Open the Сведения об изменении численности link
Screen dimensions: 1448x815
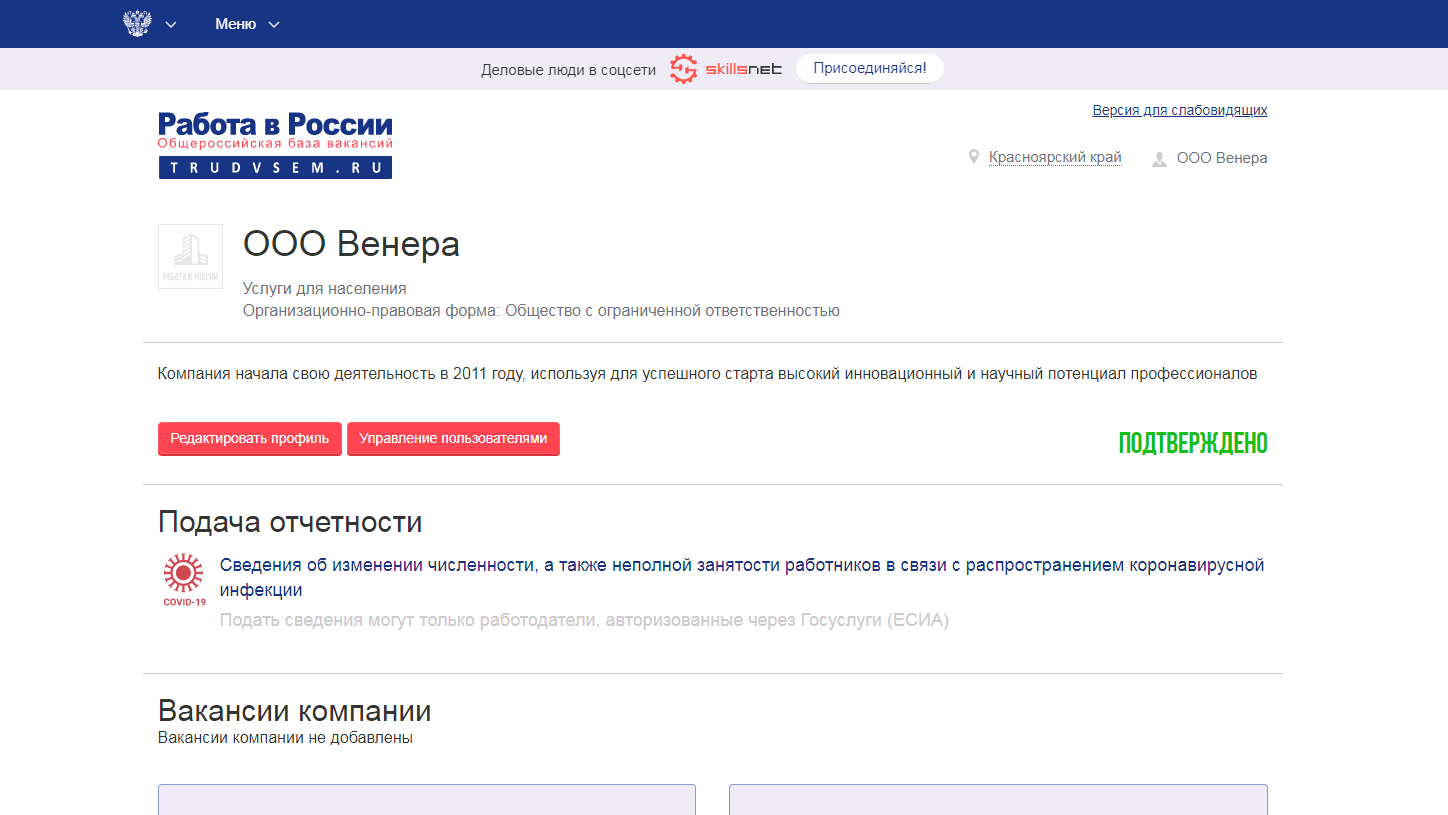coord(742,577)
